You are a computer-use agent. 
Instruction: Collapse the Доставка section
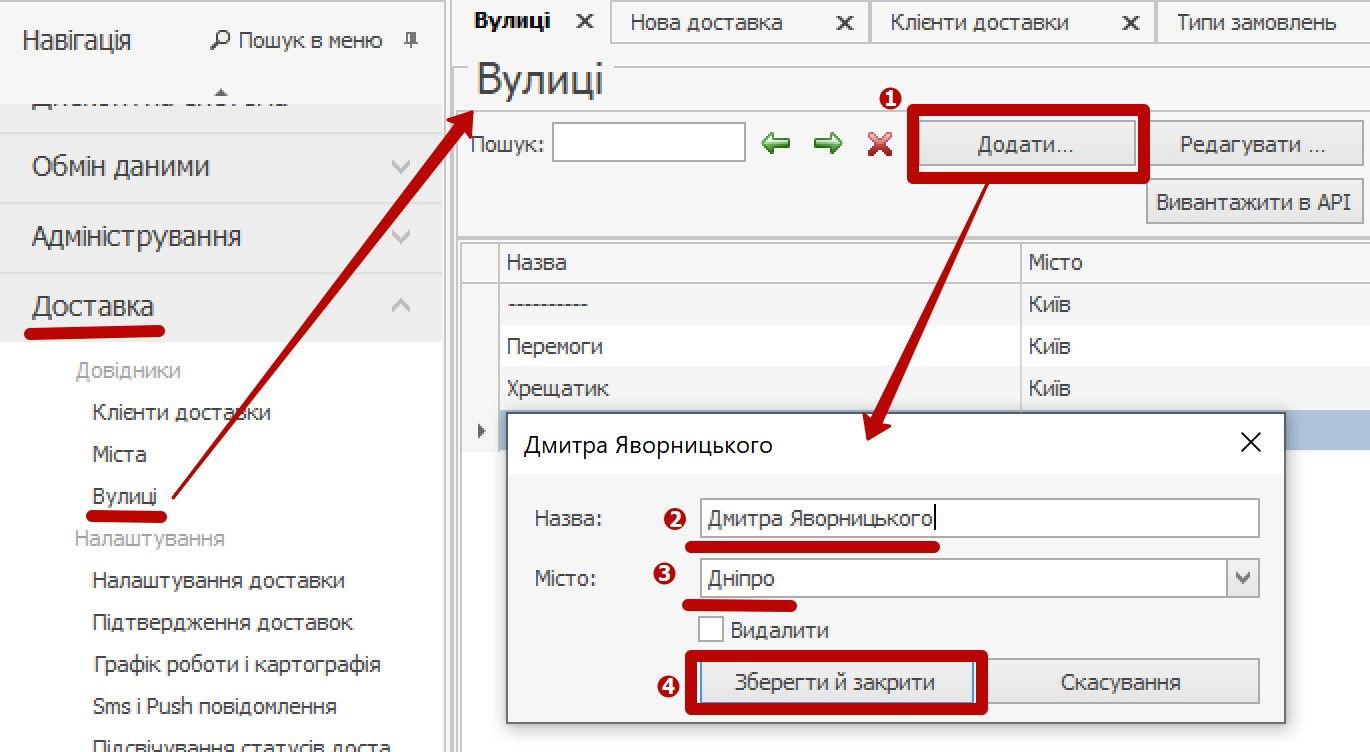(x=401, y=306)
